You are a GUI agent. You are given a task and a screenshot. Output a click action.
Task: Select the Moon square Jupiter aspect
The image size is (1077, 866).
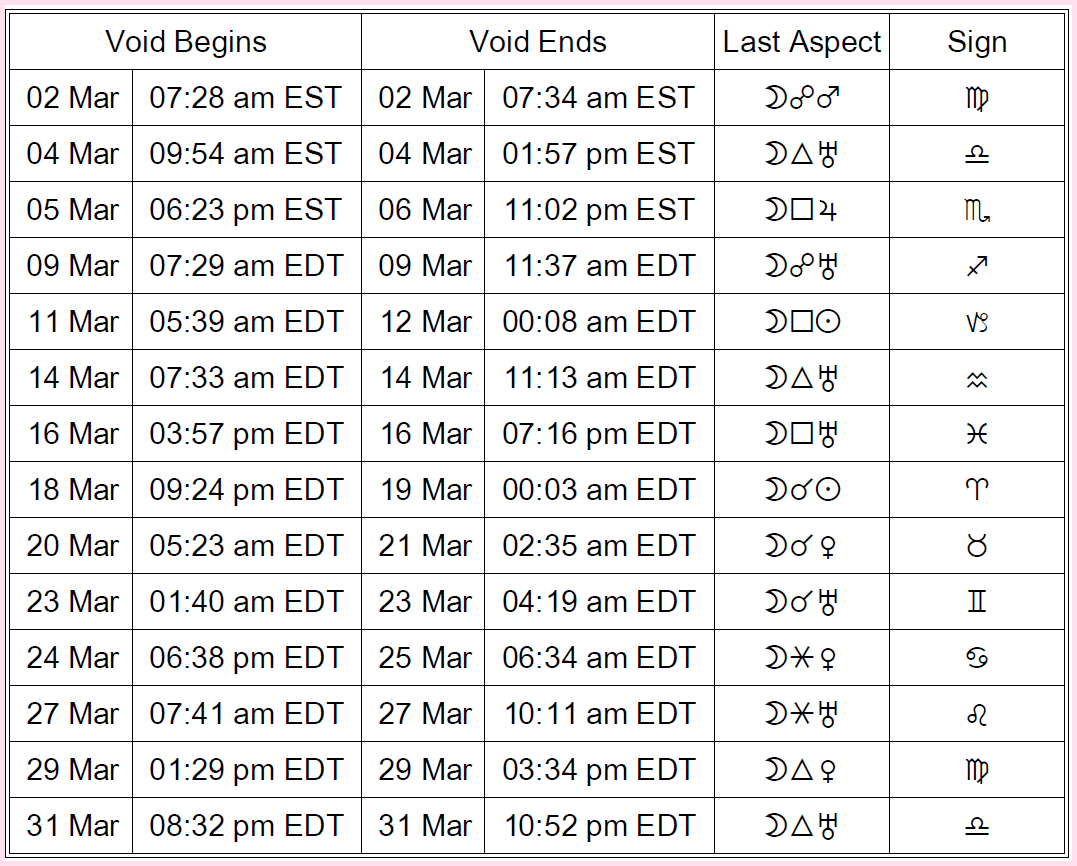pos(801,210)
